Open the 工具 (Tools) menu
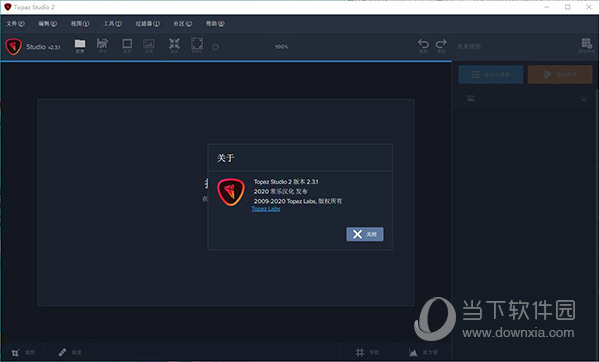599x362 pixels. (x=113, y=24)
